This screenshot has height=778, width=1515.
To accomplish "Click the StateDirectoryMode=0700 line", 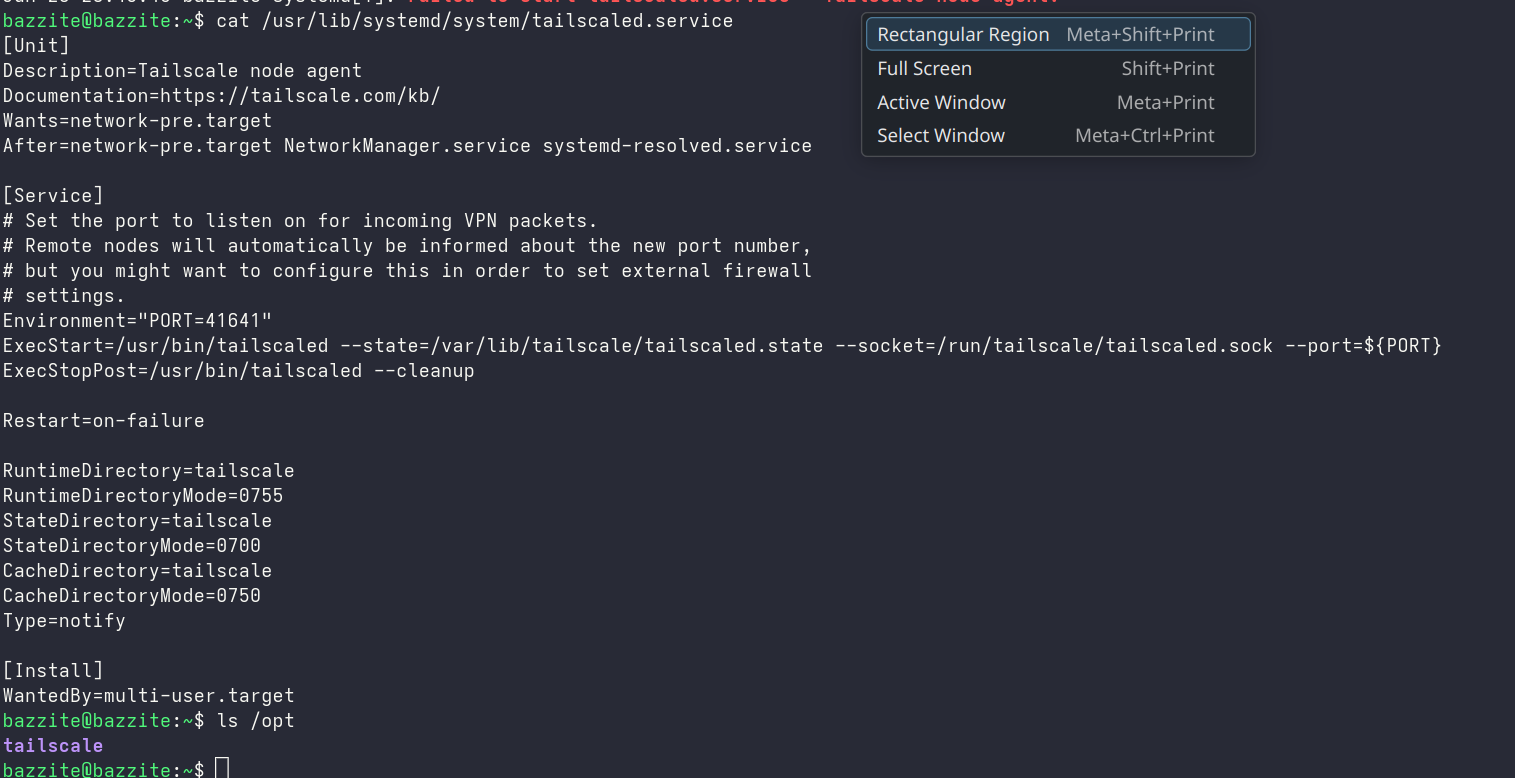I will coord(131,546).
